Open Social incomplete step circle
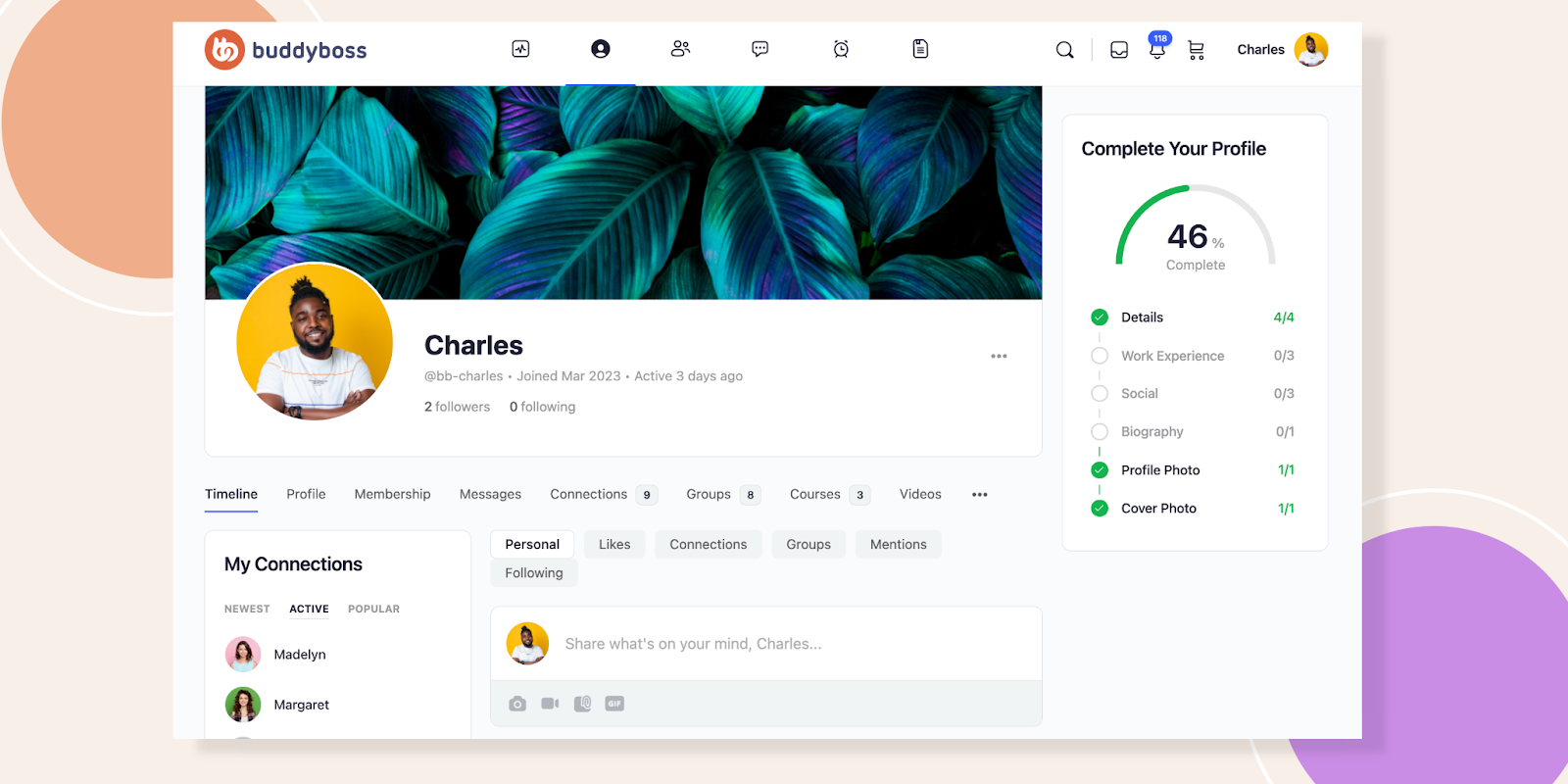1568x784 pixels. pos(1100,394)
